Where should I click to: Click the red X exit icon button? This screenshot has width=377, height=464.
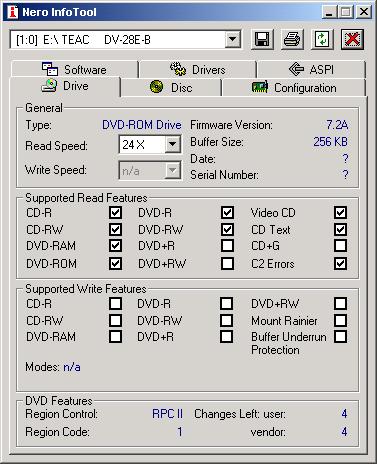coord(352,39)
